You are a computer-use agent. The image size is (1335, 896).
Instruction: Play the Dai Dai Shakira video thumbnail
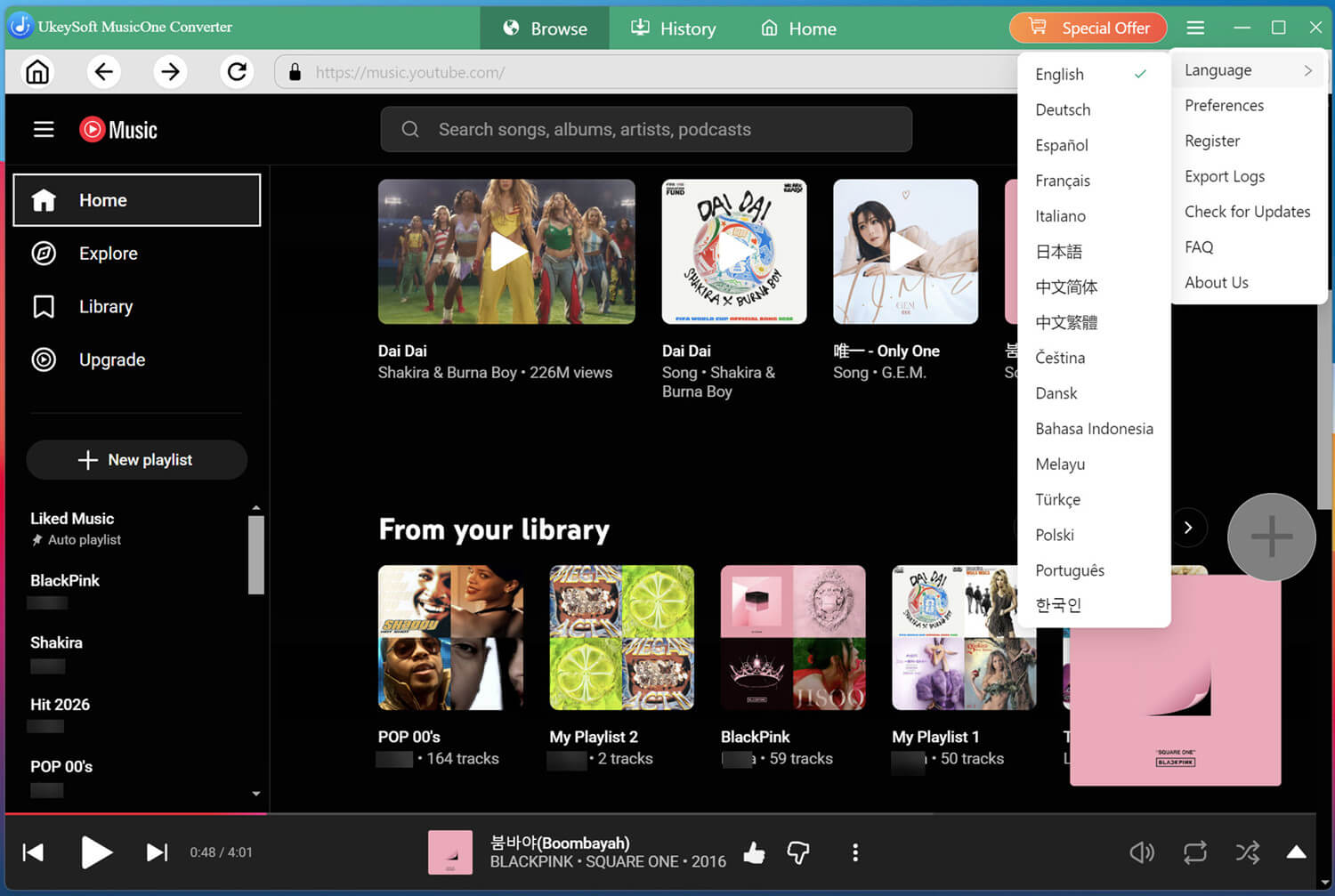[506, 252]
